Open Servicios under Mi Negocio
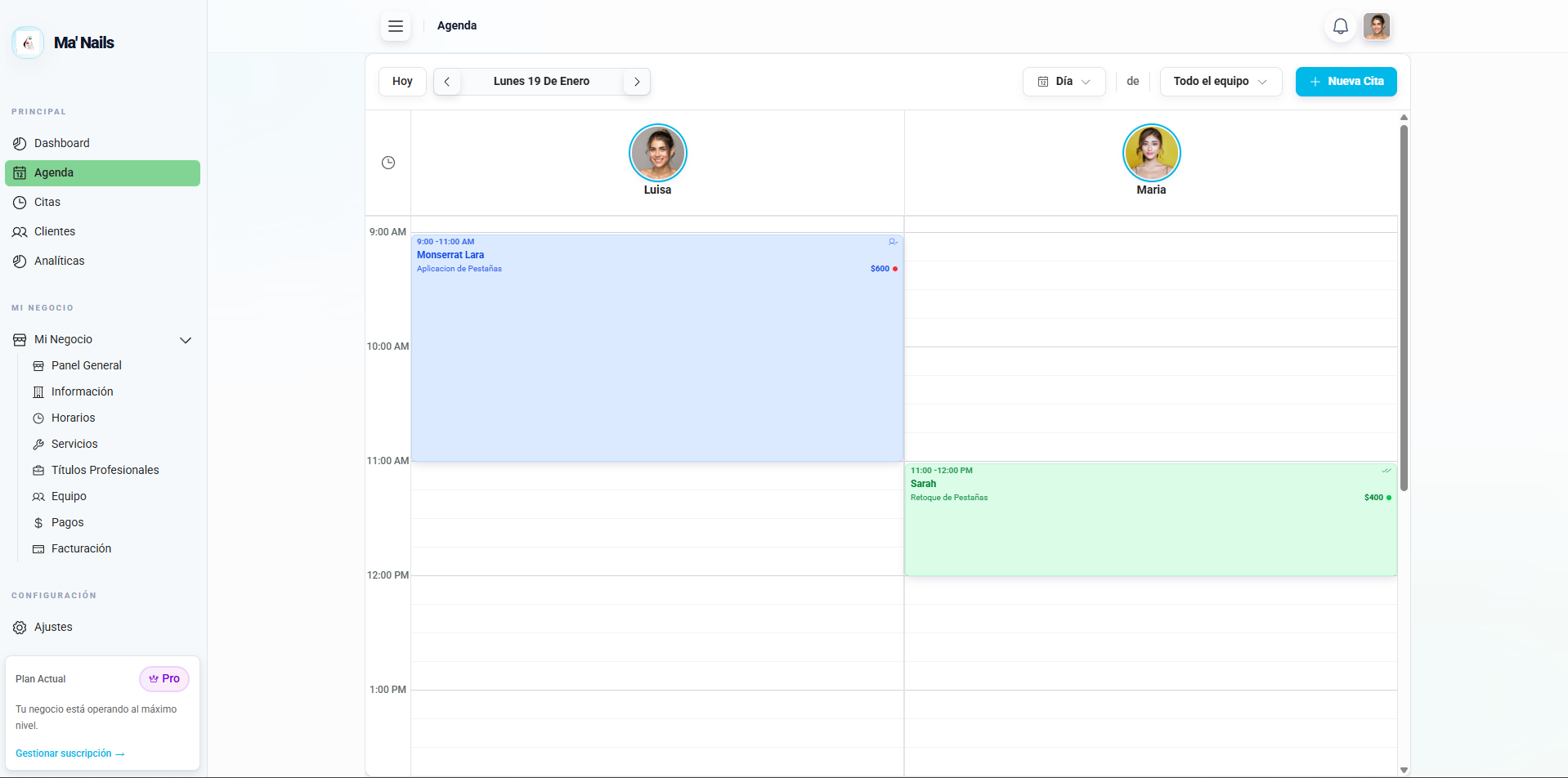 74,444
